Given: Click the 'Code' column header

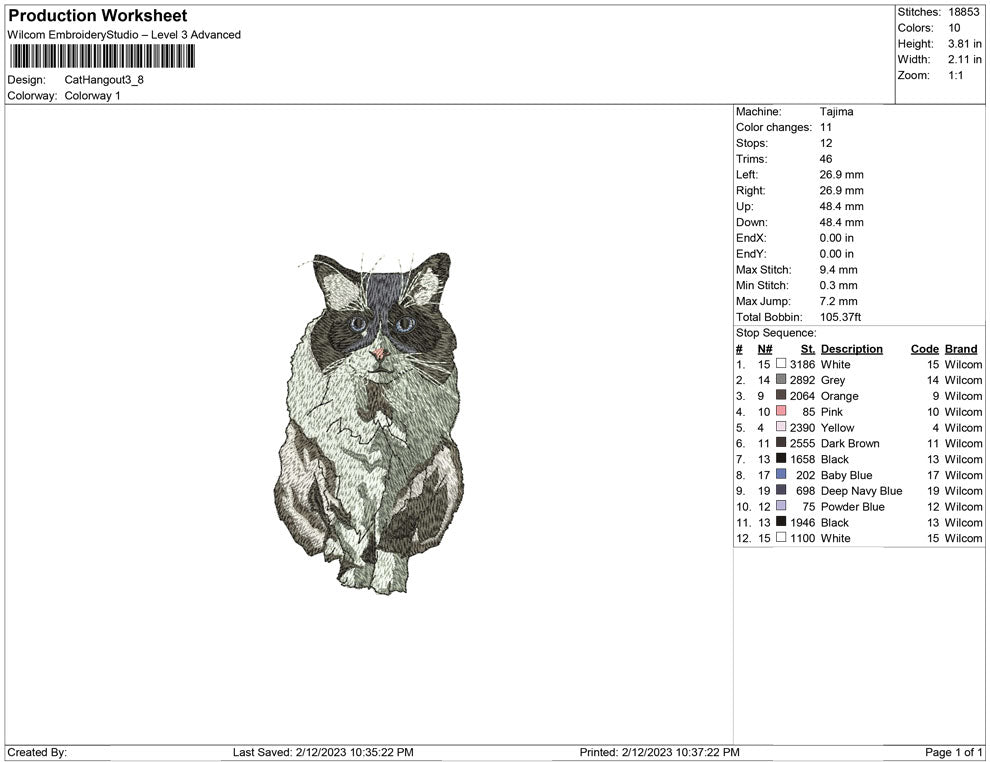Looking at the screenshot, I should pyautogui.click(x=925, y=349).
